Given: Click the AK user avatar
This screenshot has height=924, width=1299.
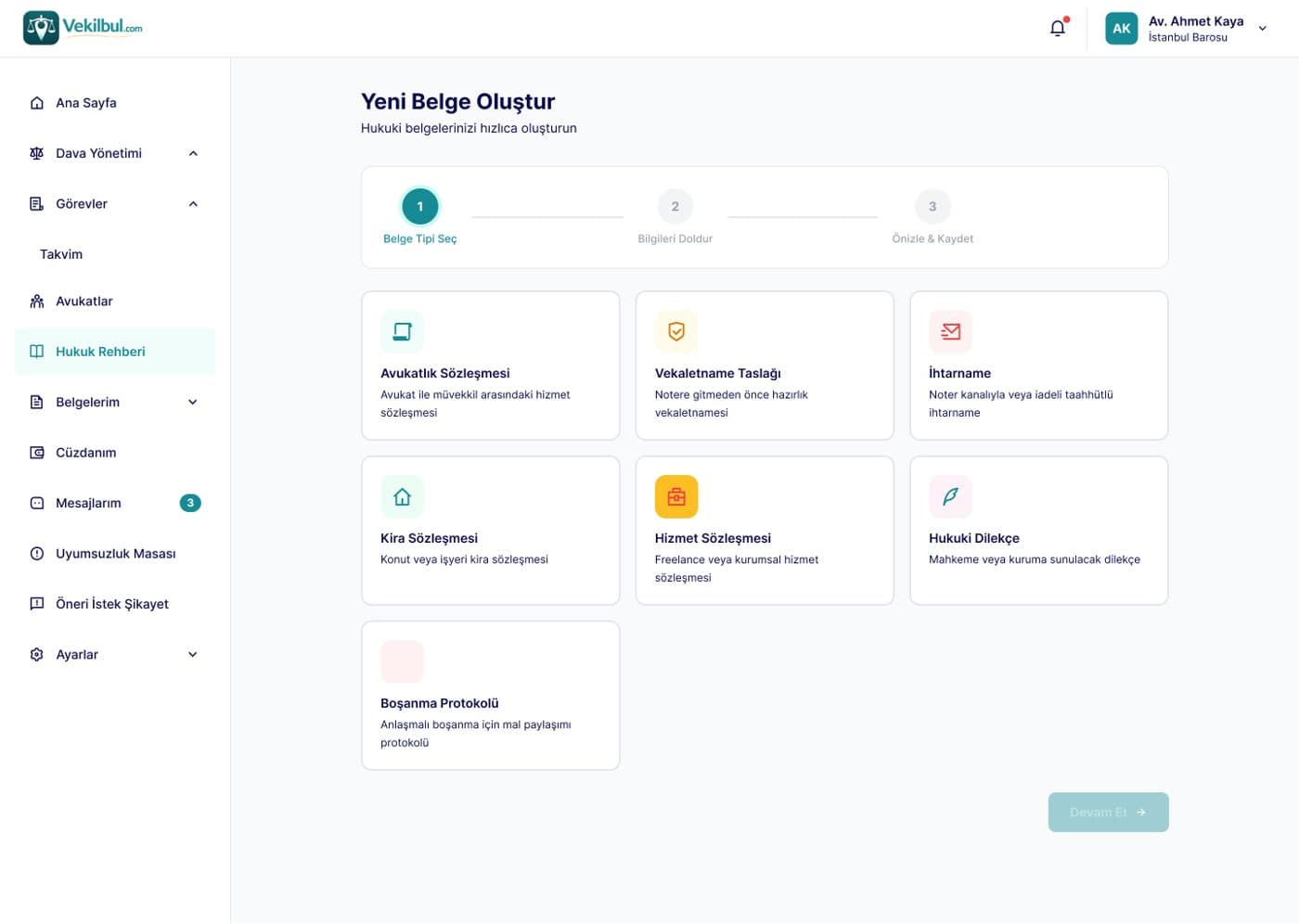Looking at the screenshot, I should (1121, 28).
